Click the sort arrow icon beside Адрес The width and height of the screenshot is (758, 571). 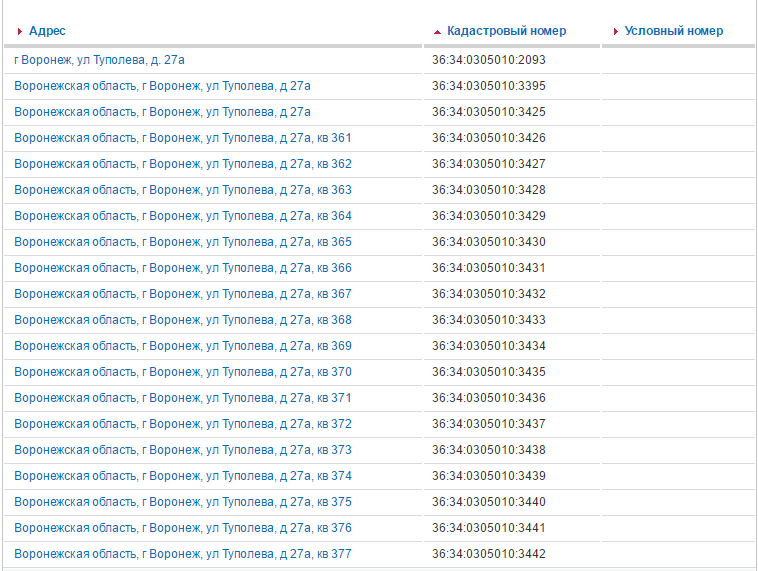20,32
